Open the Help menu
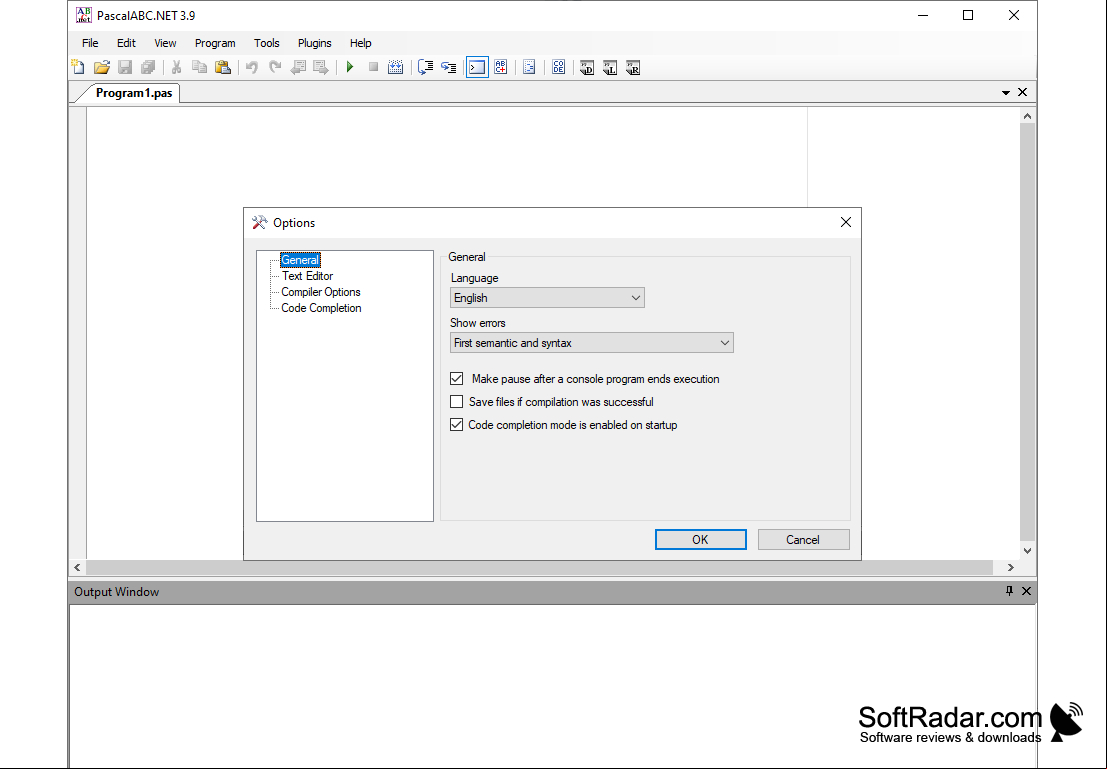Screen dimensions: 1107x769 click(361, 43)
